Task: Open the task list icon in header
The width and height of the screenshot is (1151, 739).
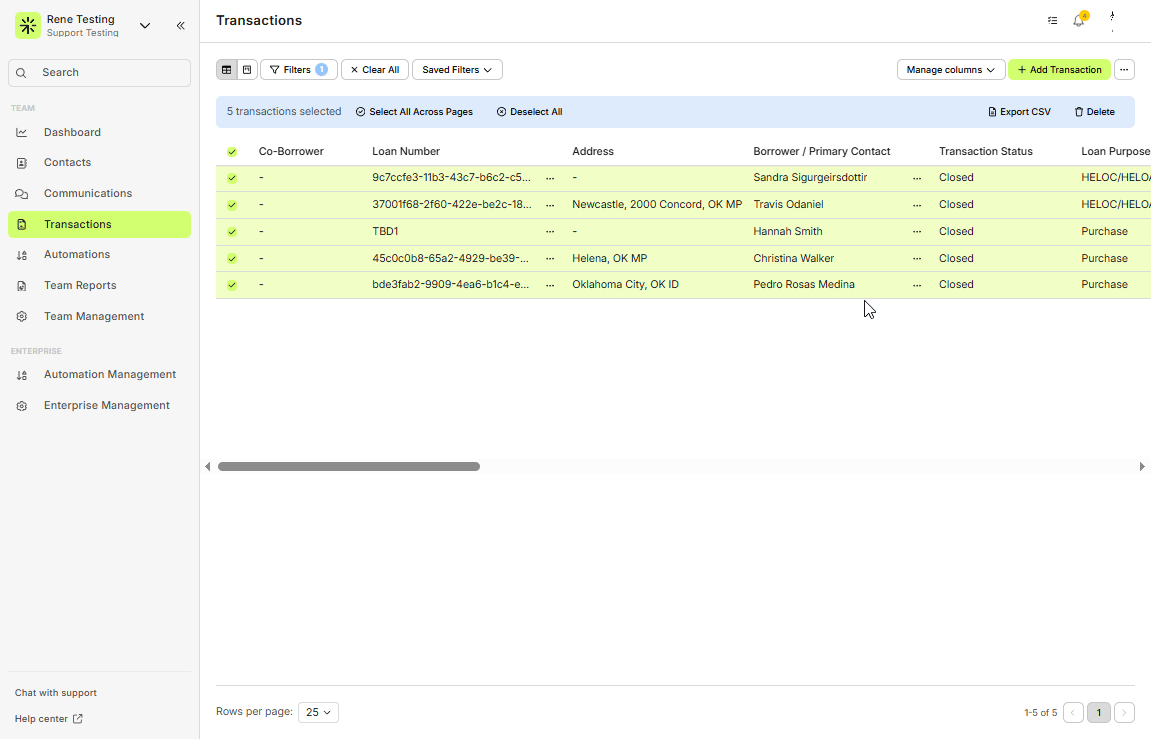Action: coord(1052,21)
